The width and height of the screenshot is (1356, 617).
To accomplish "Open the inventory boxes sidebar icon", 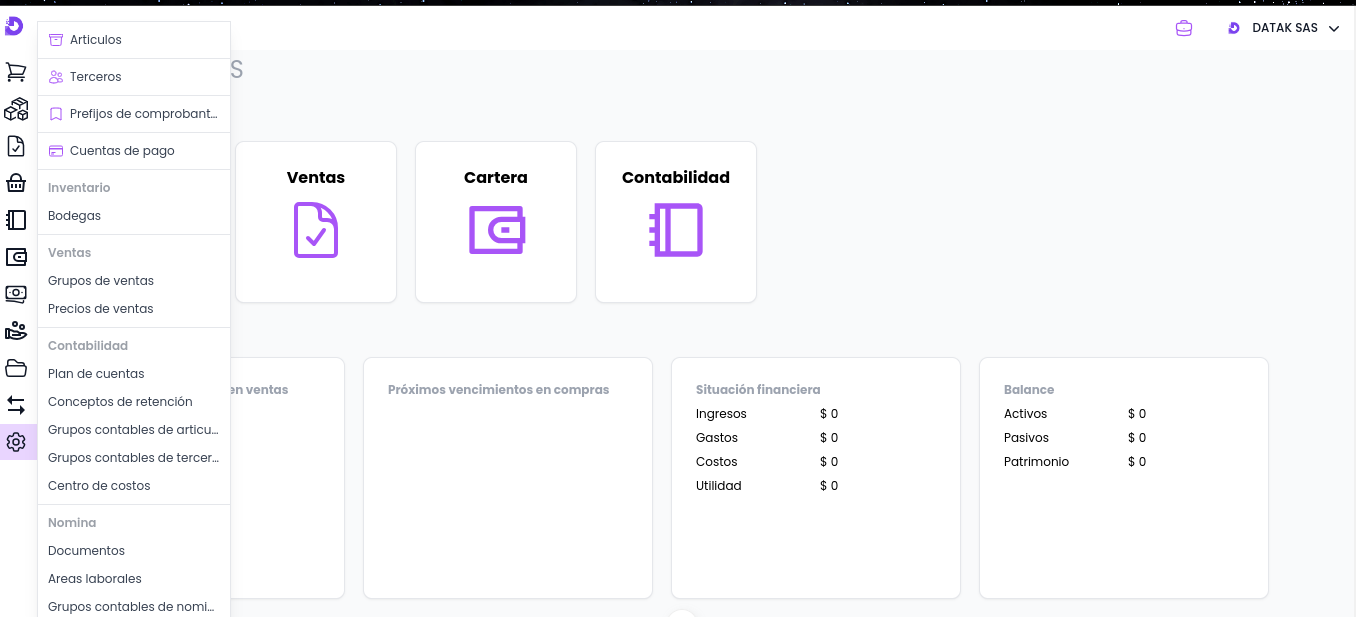I will (x=16, y=109).
